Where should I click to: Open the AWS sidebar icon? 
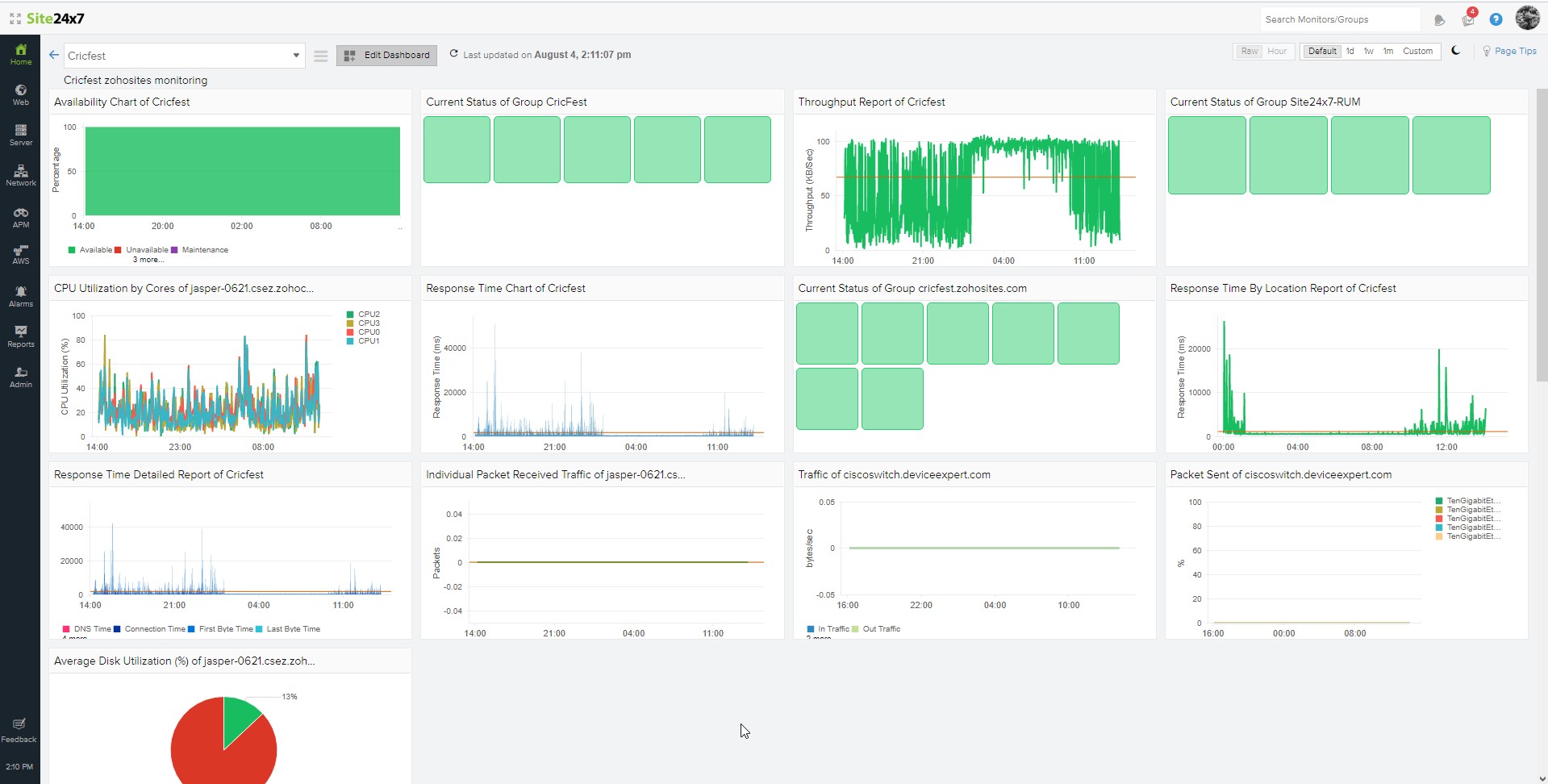pos(20,255)
